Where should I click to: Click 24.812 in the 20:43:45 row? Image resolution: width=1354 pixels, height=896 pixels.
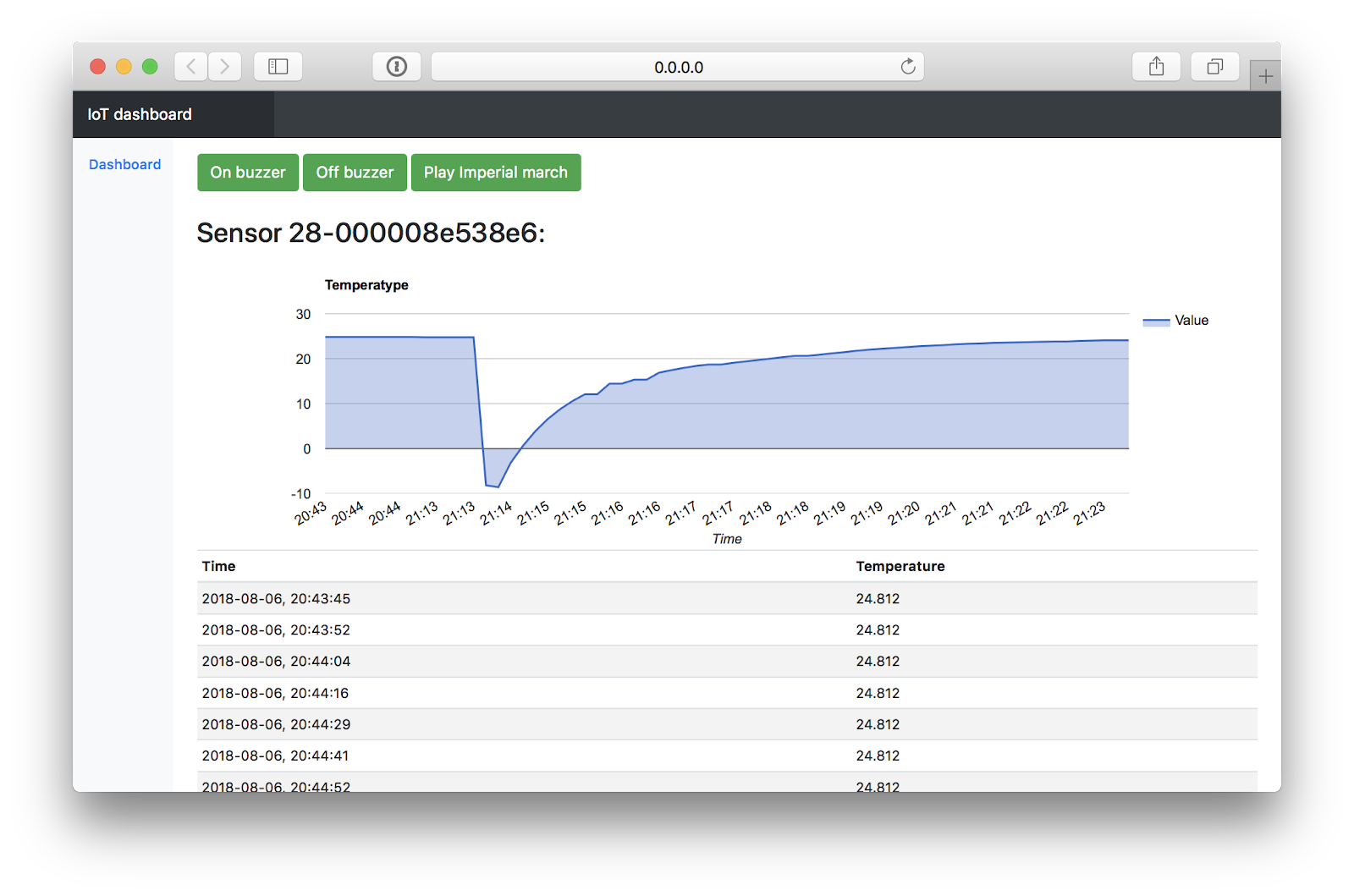878,598
